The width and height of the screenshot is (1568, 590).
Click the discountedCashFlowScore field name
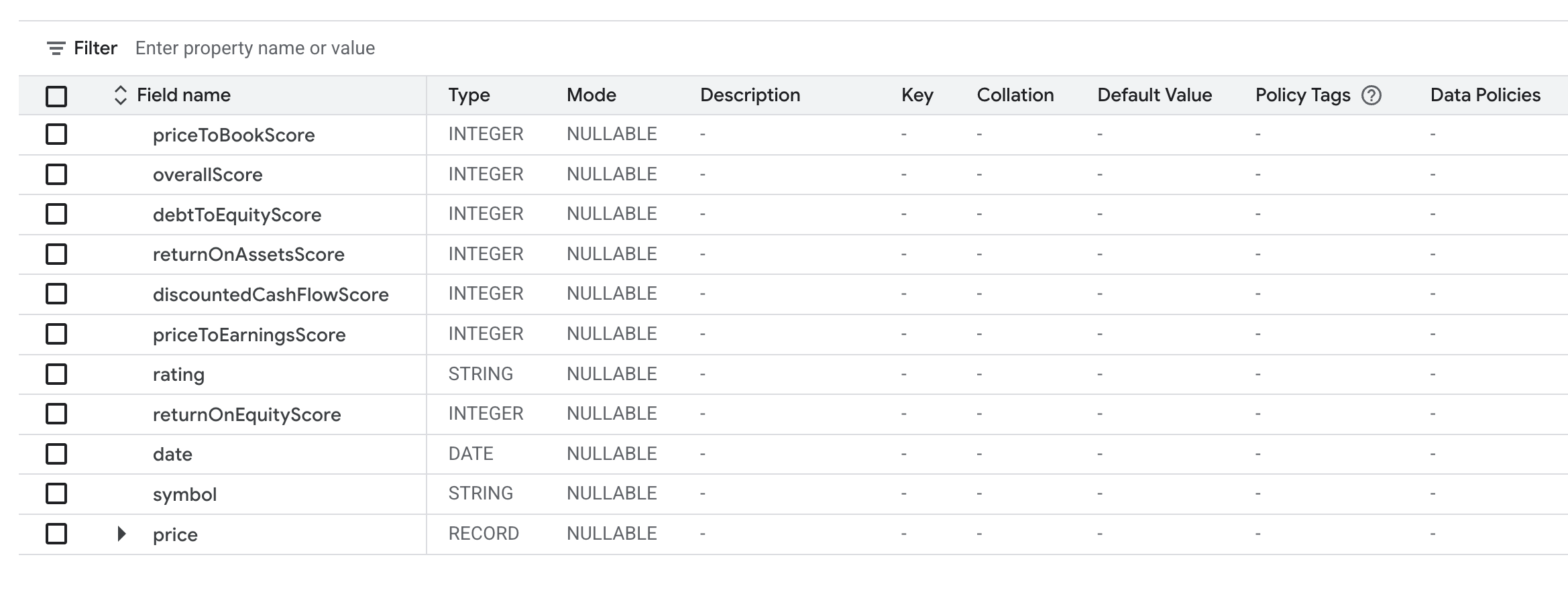(x=270, y=294)
